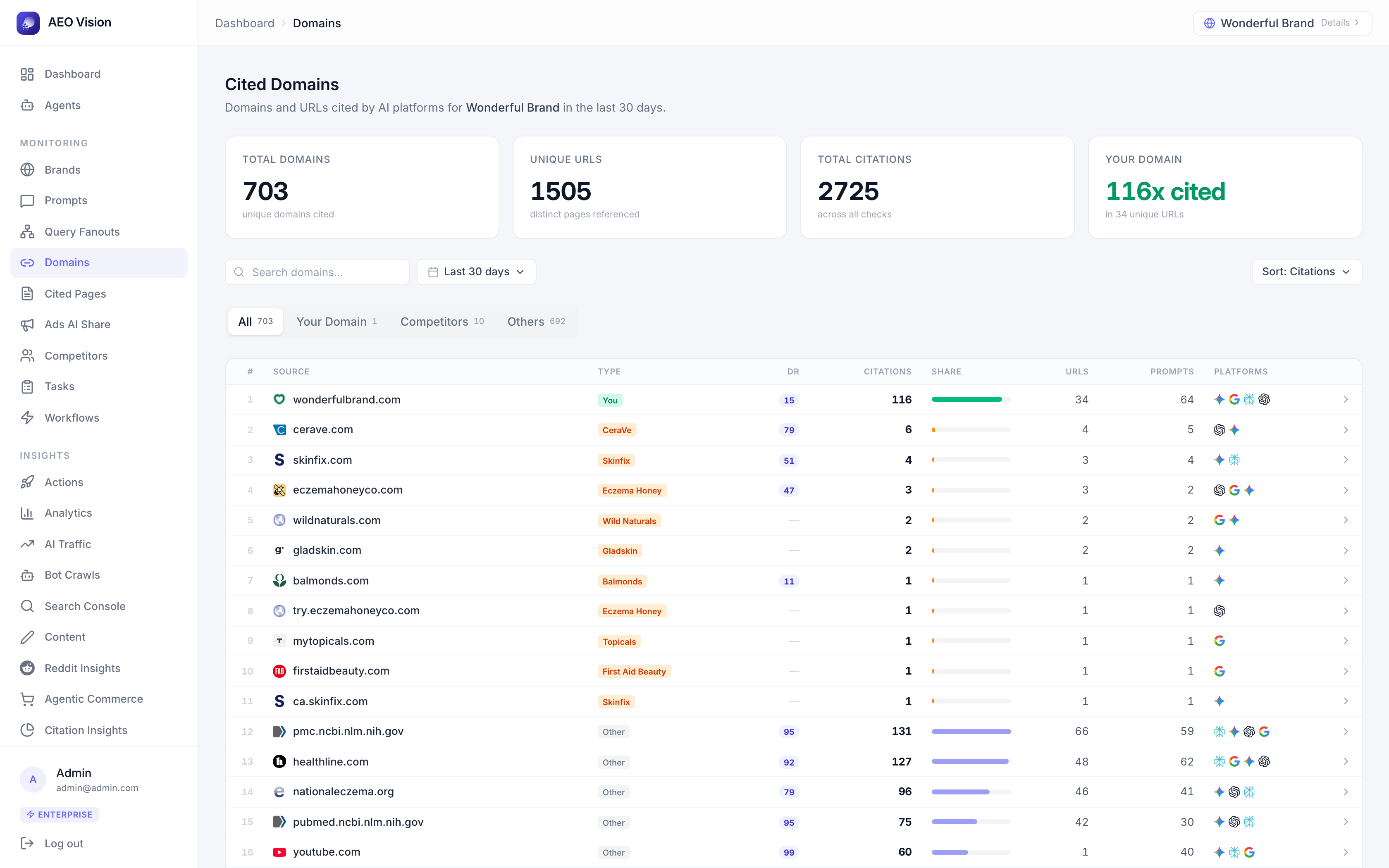Open the nationaleczema.org domain link
Screen dimensions: 1389x868
tap(343, 792)
